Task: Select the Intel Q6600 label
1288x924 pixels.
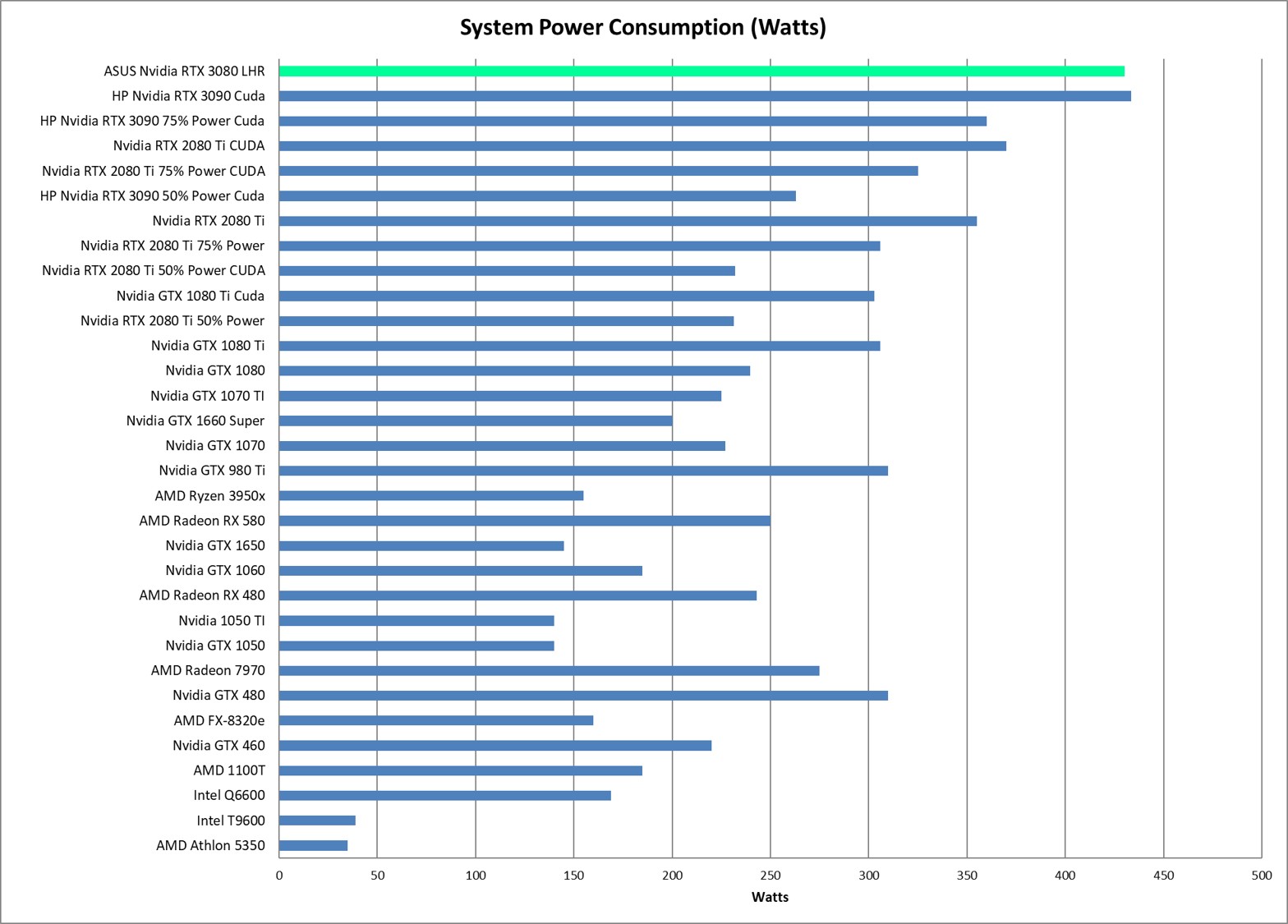Action: coord(229,795)
